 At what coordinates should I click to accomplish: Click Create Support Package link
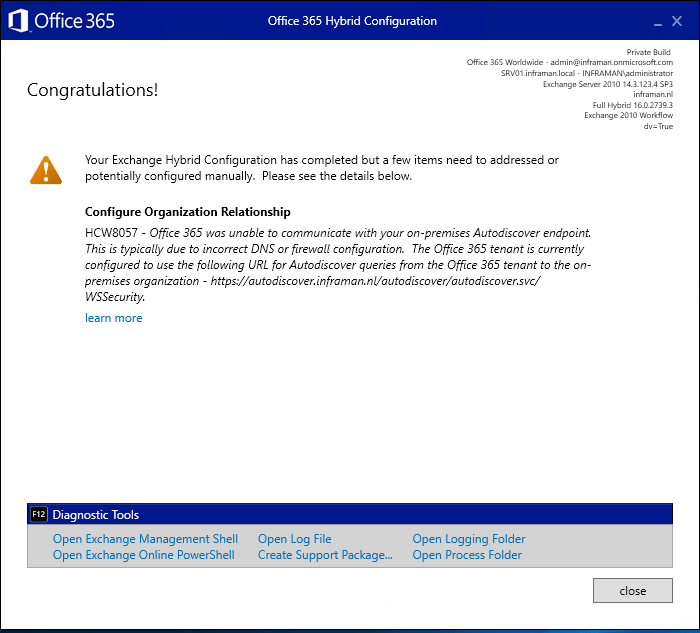325,555
